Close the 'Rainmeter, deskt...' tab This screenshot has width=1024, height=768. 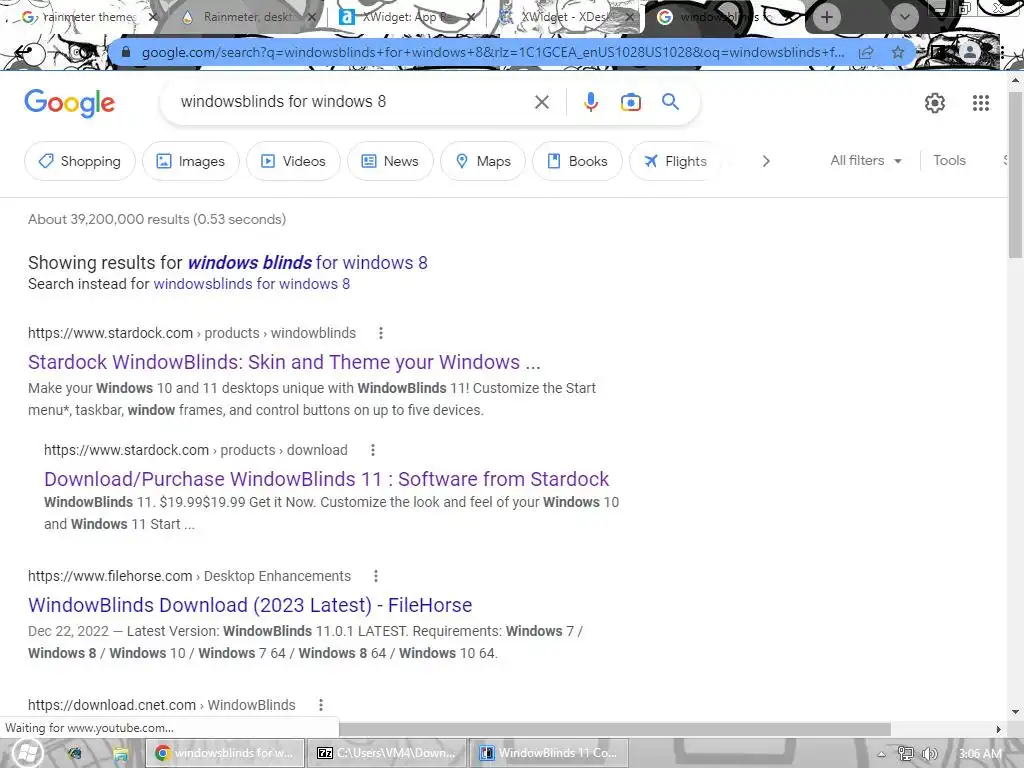312,17
